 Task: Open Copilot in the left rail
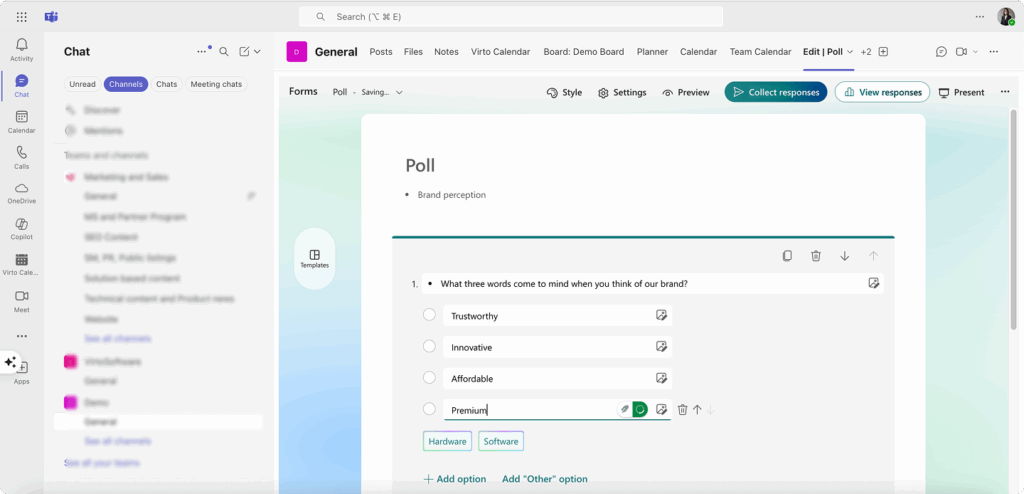(x=22, y=229)
